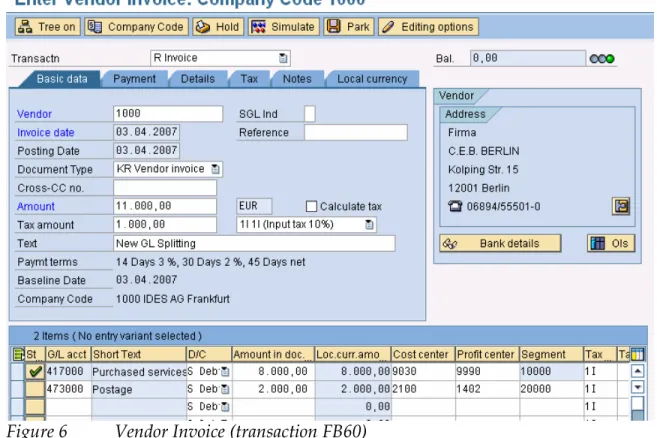Click the Profit center column header
657x438 pixels.
pyautogui.click(x=487, y=355)
